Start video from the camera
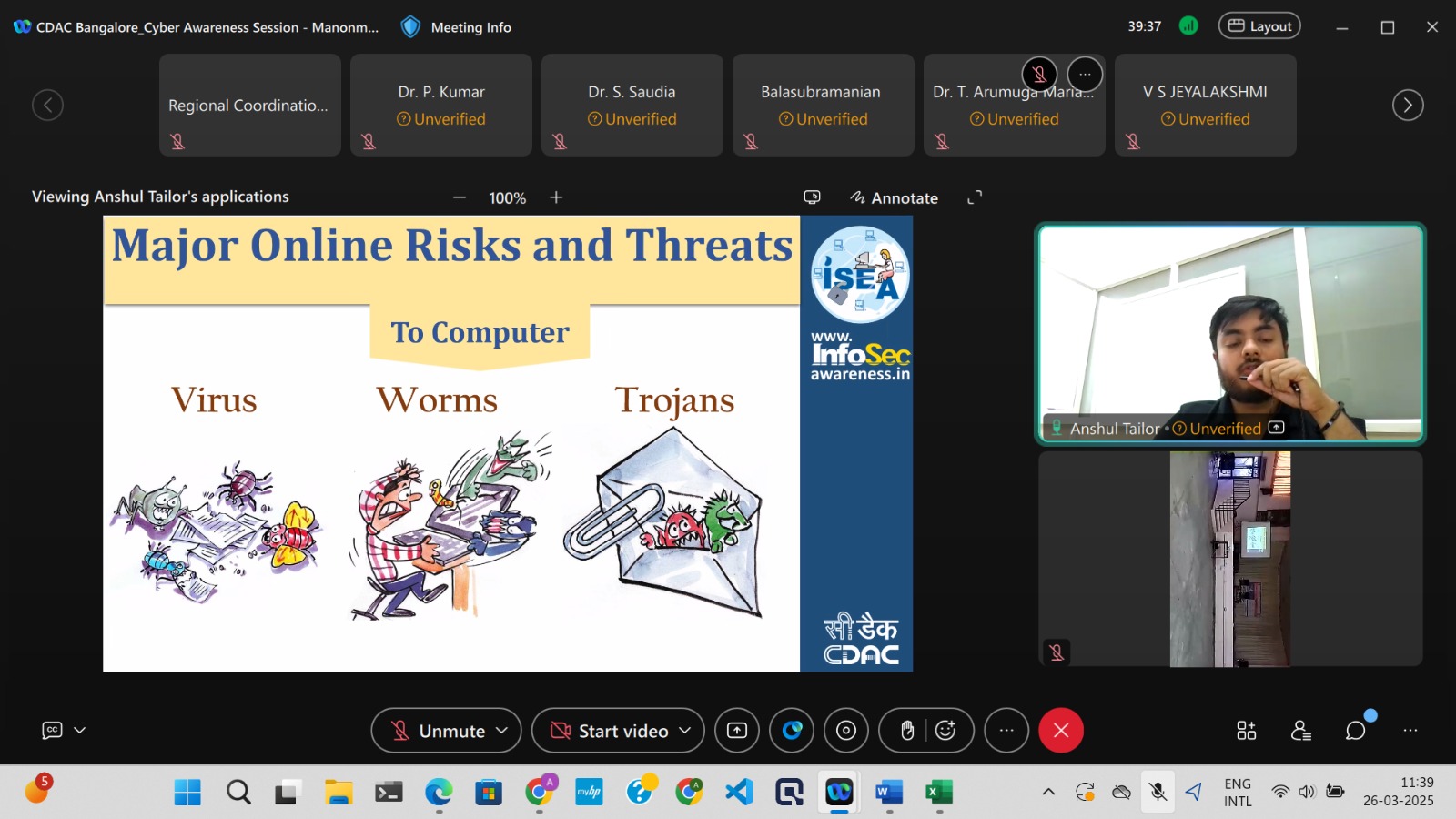The image size is (1456, 819). pyautogui.click(x=610, y=731)
